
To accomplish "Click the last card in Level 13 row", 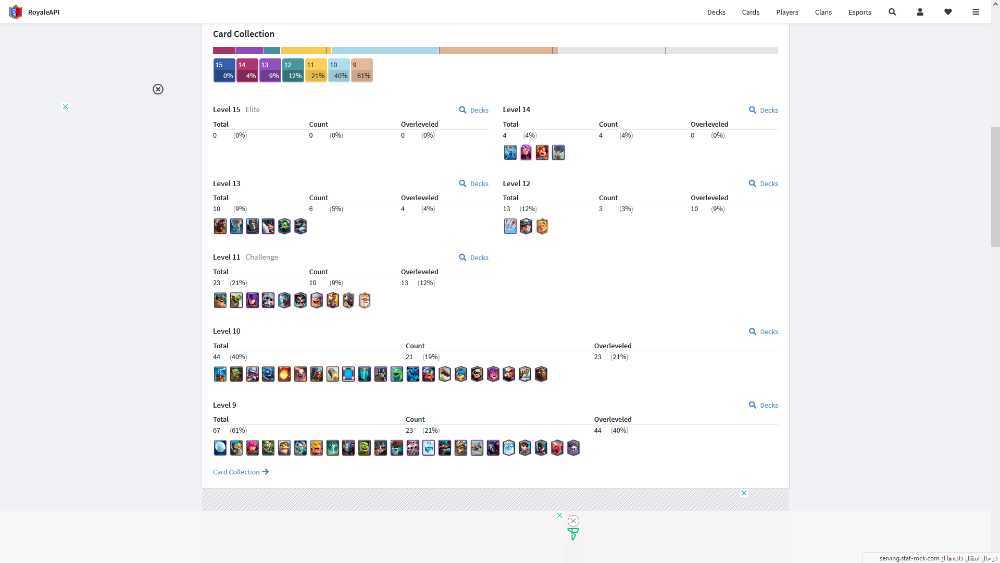I will point(300,226).
